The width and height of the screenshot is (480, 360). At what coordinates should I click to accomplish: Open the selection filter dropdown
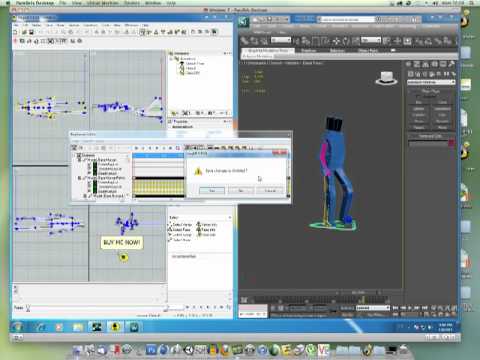pos(281,40)
